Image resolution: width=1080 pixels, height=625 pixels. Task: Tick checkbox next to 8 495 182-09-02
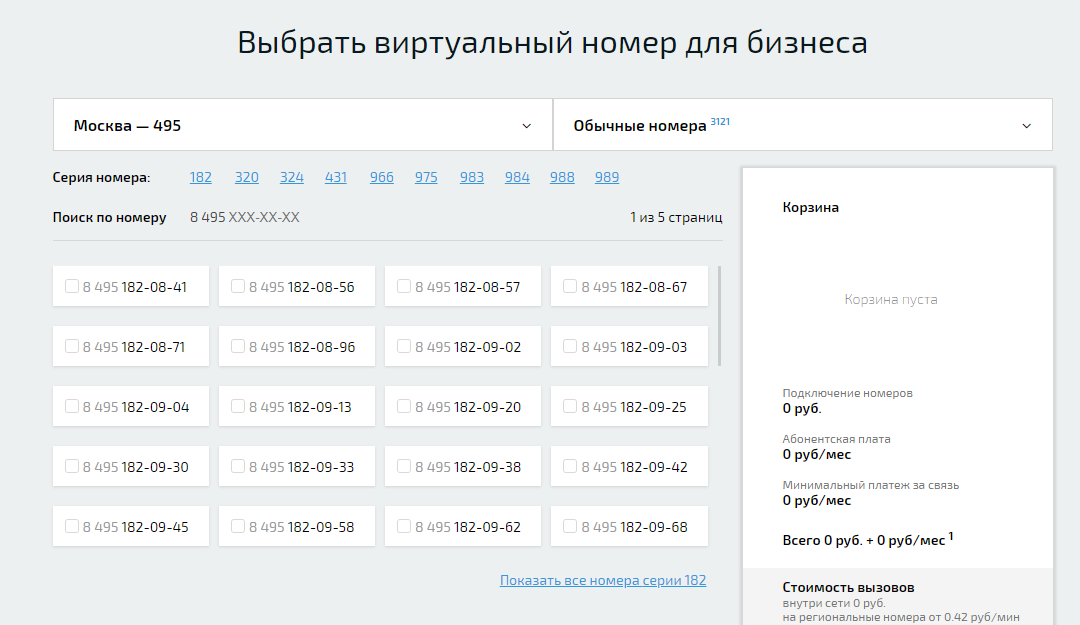click(x=403, y=345)
